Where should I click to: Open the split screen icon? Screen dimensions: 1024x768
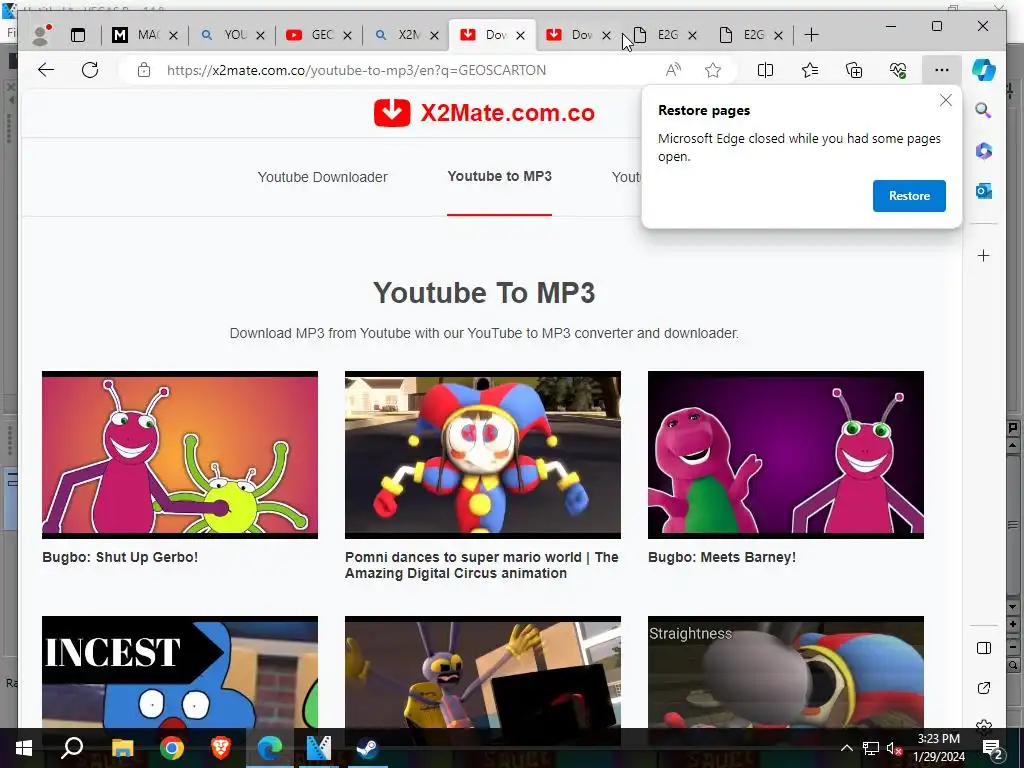tap(765, 70)
